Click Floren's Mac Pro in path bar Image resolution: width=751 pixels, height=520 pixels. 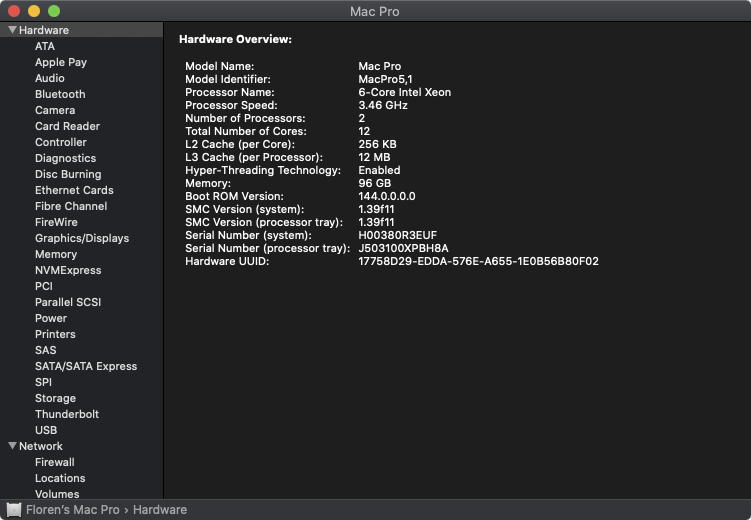point(73,509)
